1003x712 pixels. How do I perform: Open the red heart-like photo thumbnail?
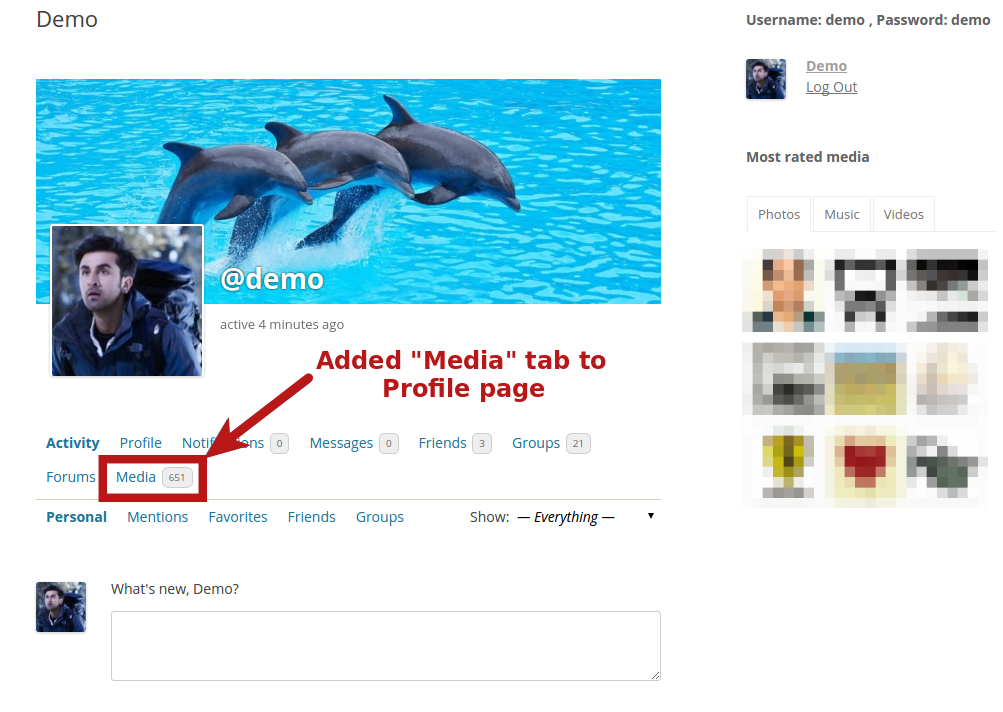tap(866, 463)
